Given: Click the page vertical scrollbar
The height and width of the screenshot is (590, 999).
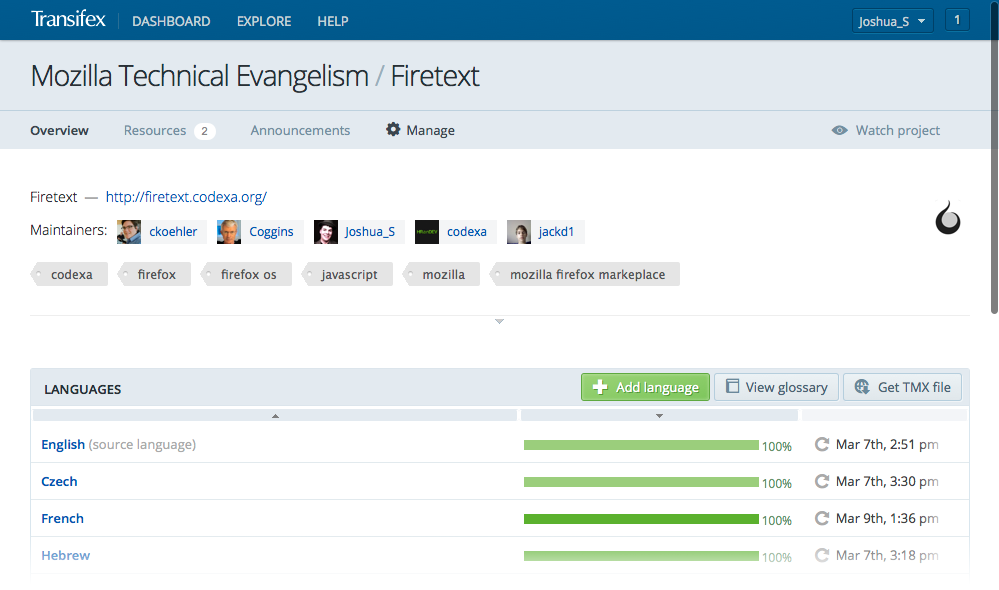Looking at the screenshot, I should [994, 159].
